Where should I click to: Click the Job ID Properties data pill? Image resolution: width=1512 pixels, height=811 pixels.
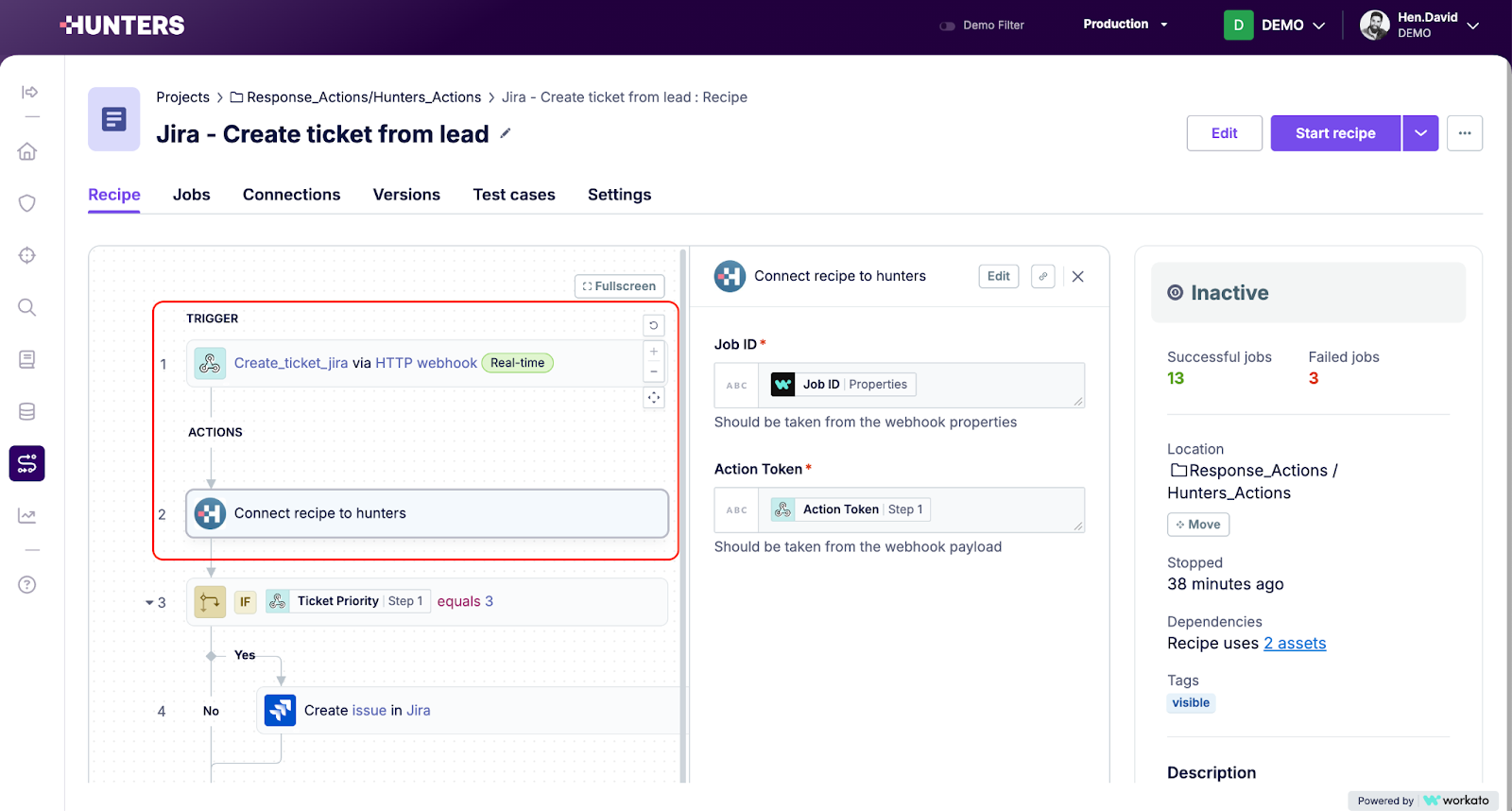[844, 385]
